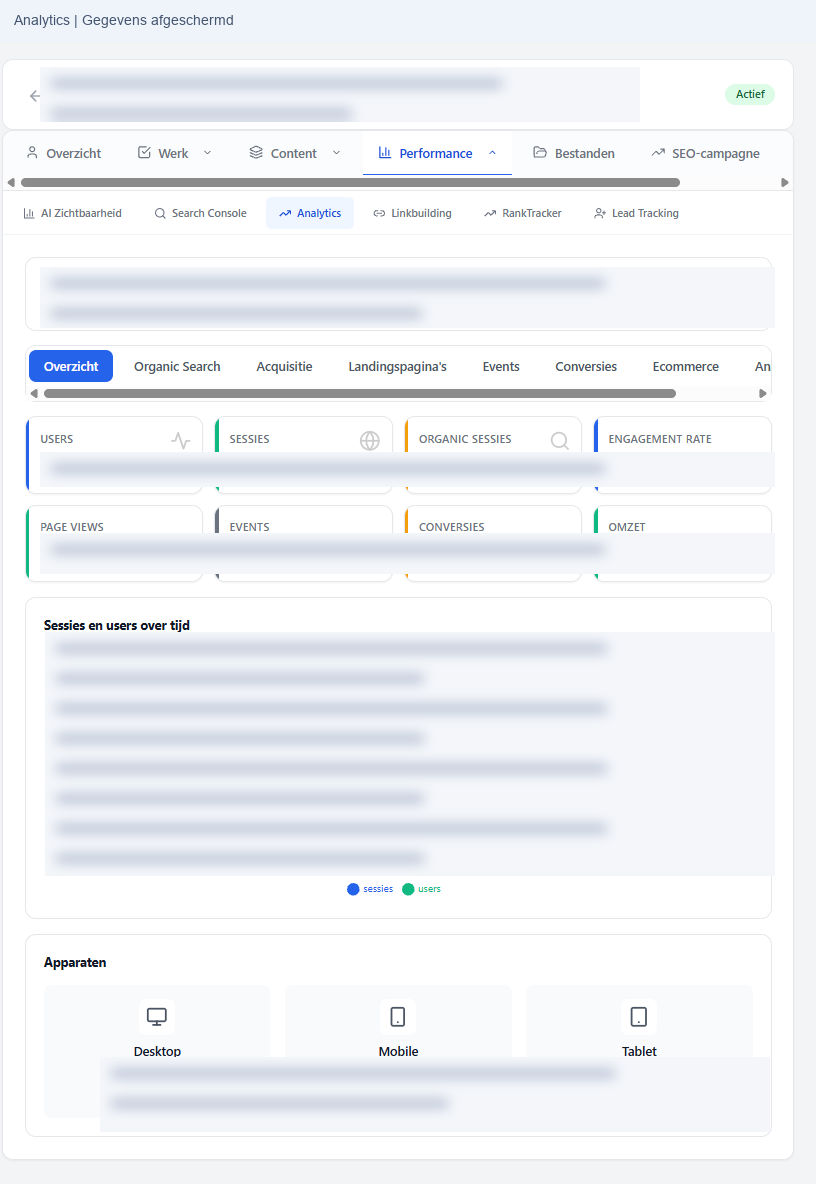Select the Ecommerce tab
This screenshot has height=1184, width=816.
point(685,366)
